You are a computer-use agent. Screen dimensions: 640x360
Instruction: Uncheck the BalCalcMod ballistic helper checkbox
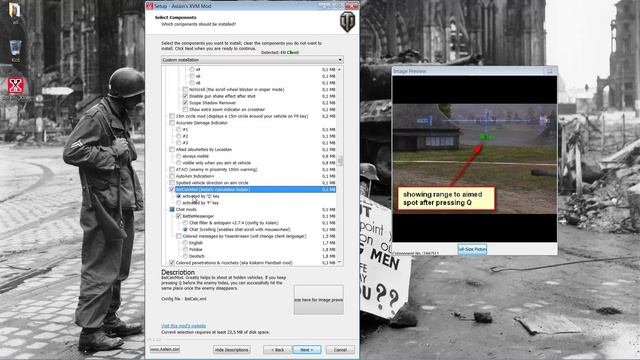[172, 189]
